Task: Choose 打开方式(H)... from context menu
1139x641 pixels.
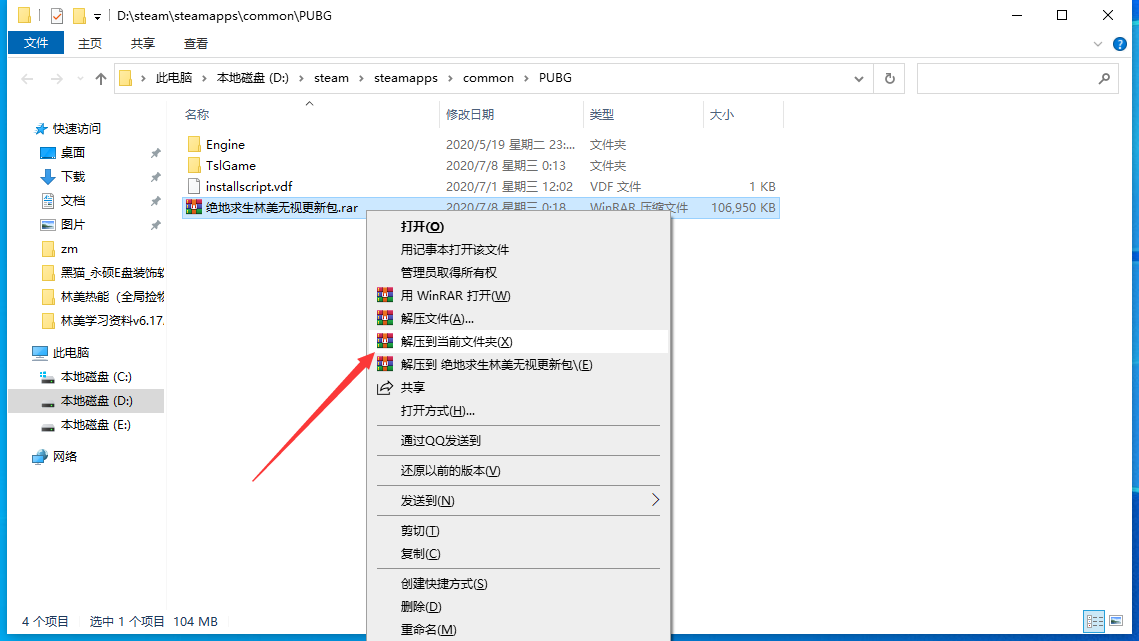Action: [519, 411]
